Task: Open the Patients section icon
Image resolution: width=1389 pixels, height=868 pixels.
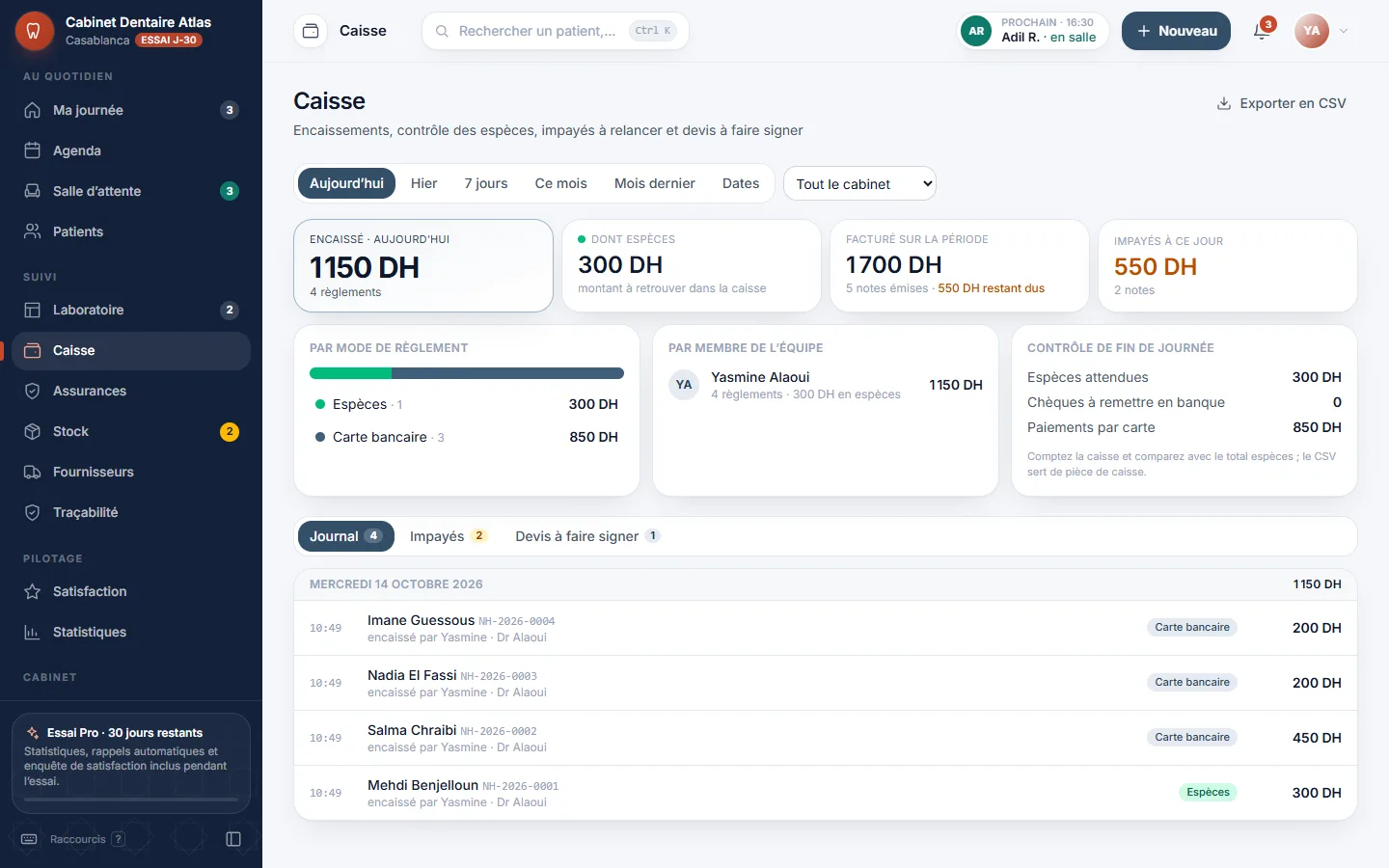Action: point(33,231)
